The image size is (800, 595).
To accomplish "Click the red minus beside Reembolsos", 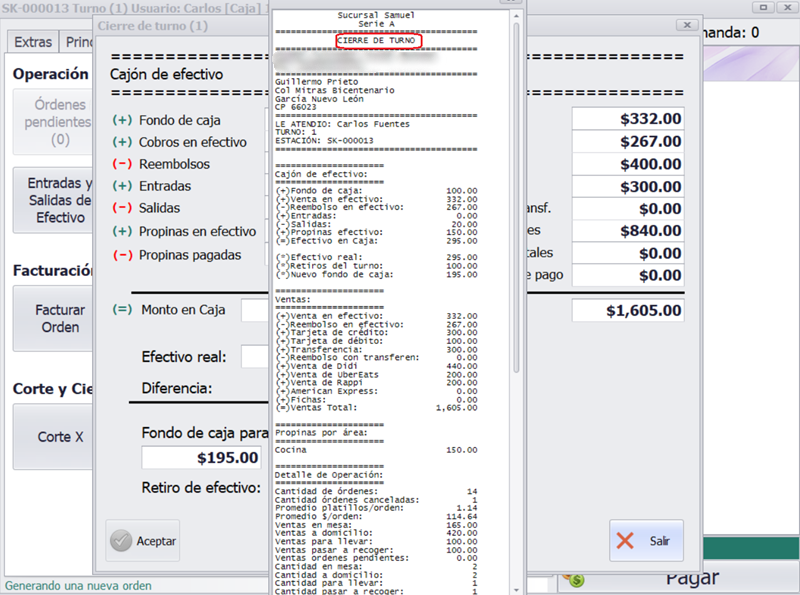I will pyautogui.click(x=122, y=164).
